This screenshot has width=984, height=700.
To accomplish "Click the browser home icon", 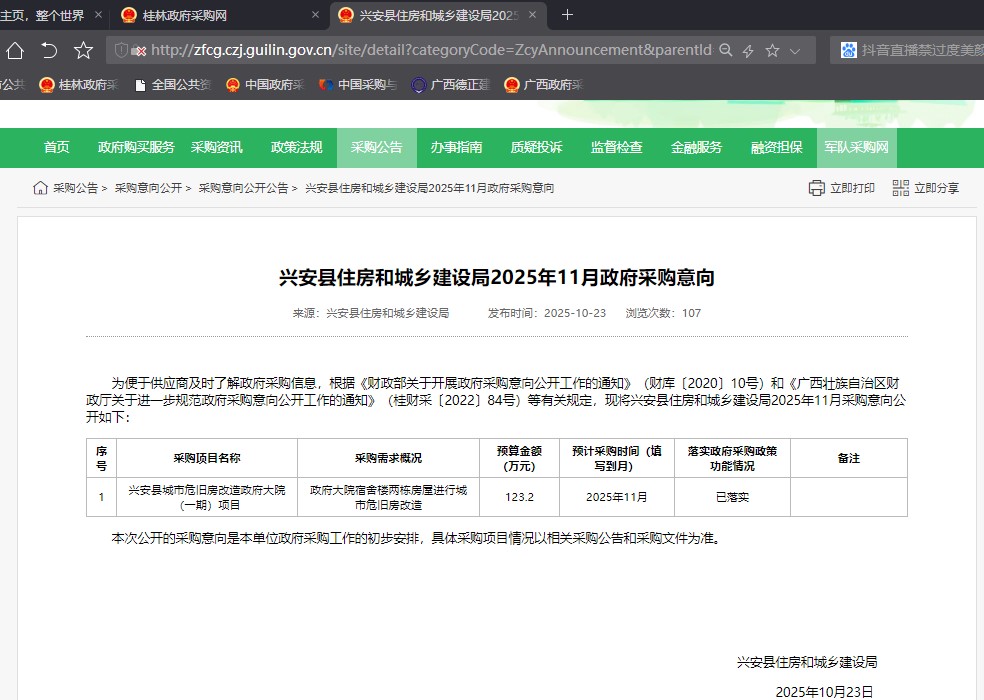I will 15,50.
